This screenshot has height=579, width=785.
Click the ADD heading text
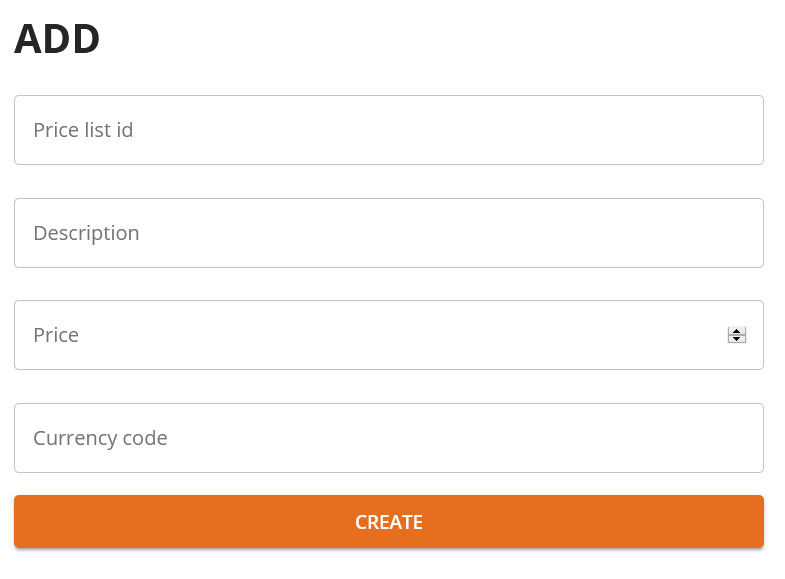(57, 39)
